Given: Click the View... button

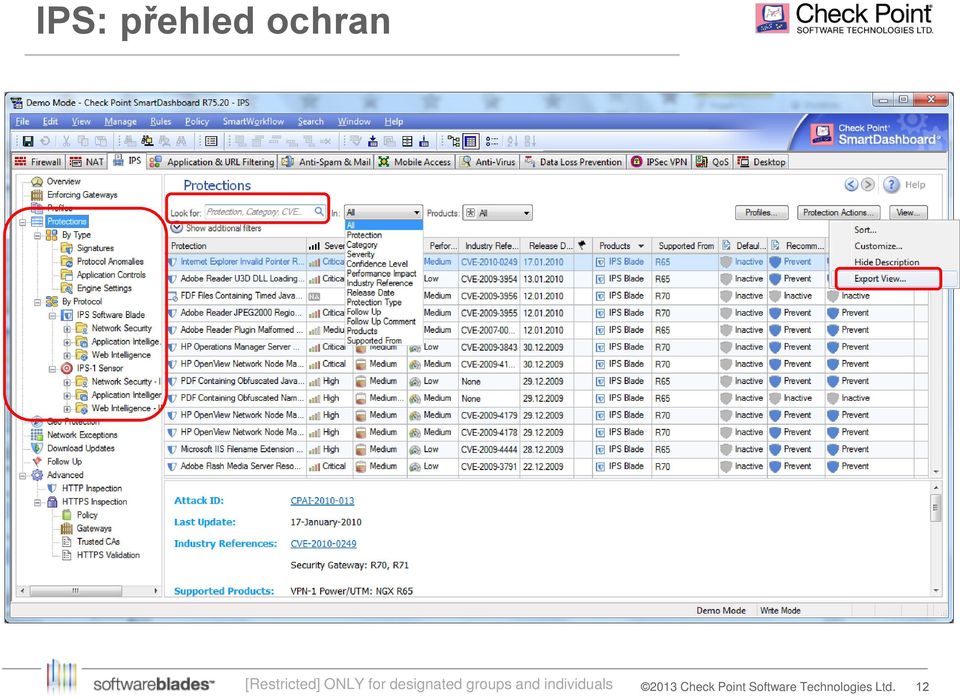Looking at the screenshot, I should pos(908,212).
